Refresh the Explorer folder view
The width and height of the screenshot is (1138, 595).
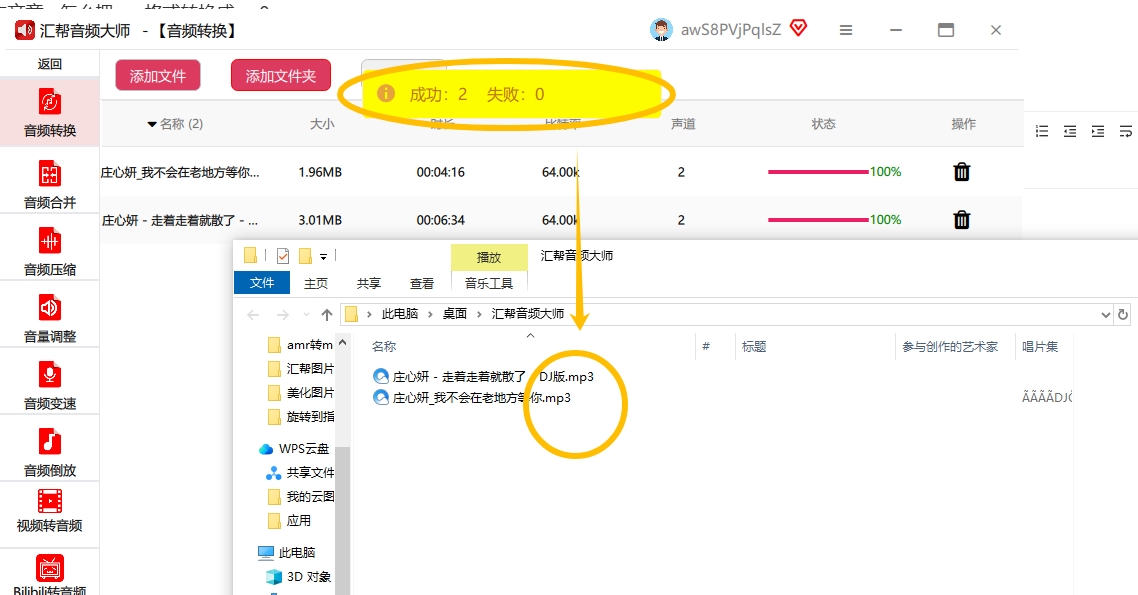(1123, 315)
